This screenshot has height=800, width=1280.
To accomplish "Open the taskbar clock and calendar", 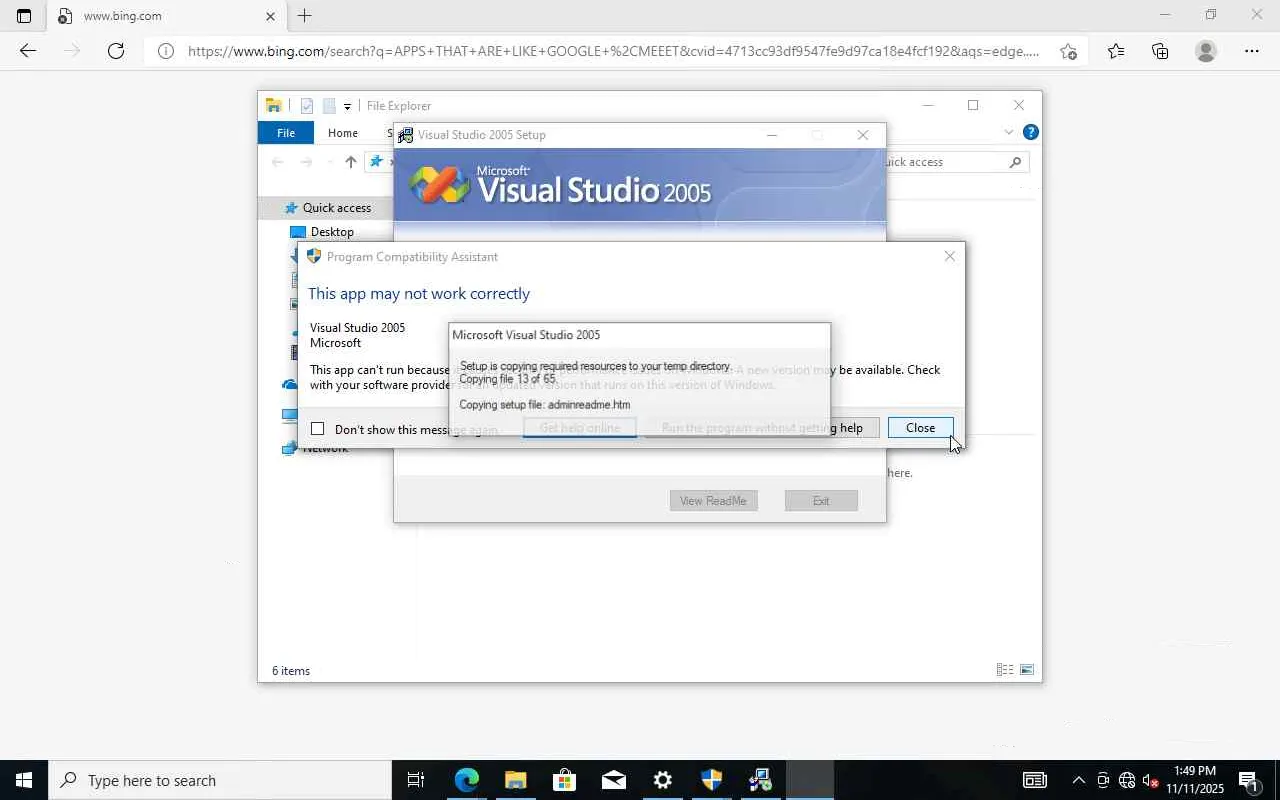I will [x=1195, y=780].
